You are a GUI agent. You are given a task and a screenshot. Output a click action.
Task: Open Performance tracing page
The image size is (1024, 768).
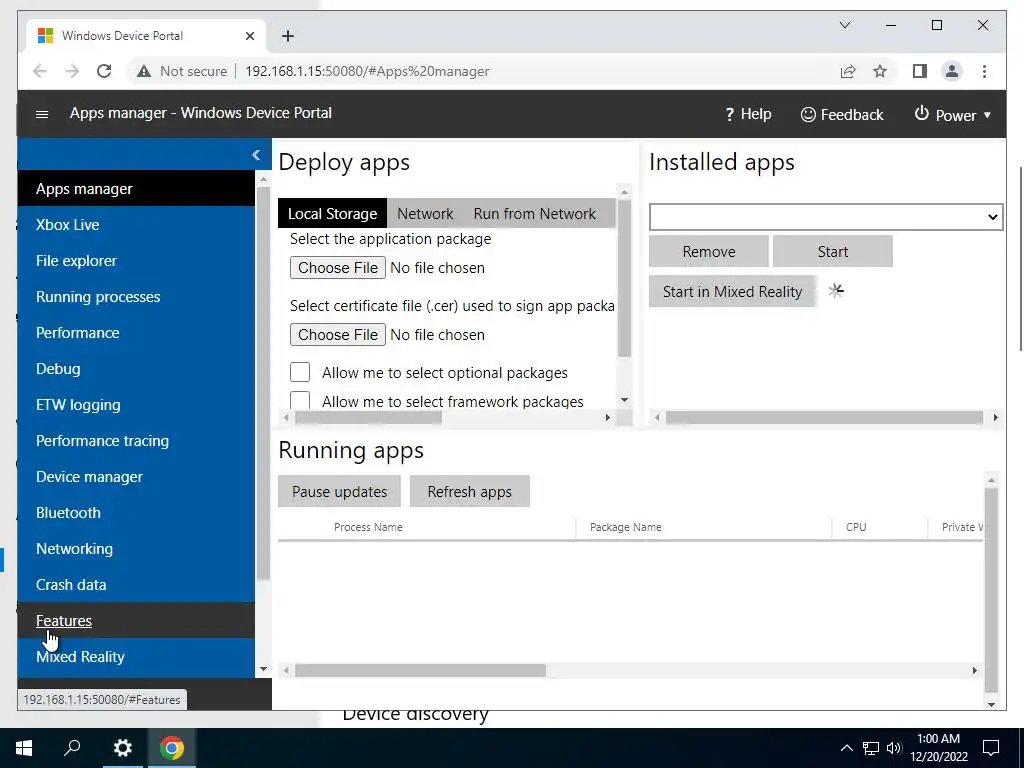[136, 441]
